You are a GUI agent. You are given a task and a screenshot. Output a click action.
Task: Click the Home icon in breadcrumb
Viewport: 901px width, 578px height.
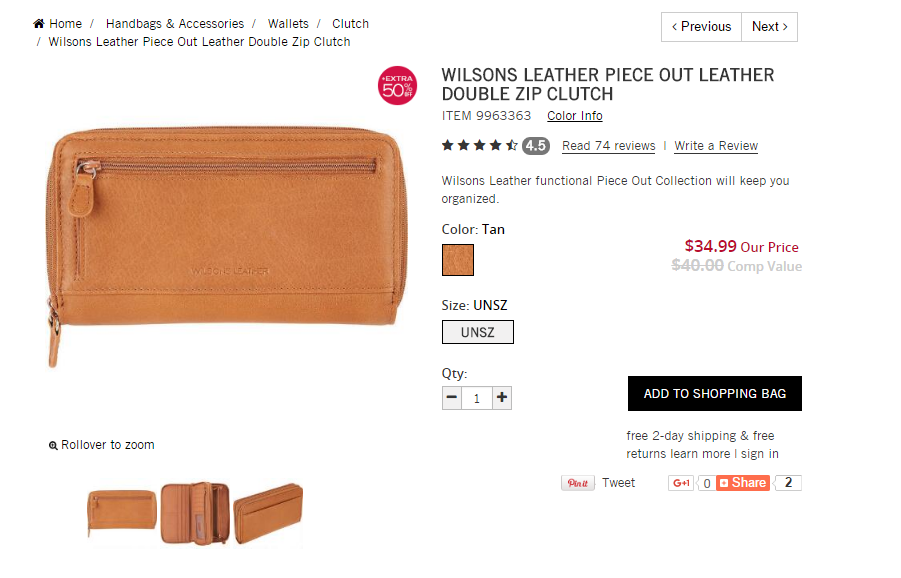39,23
